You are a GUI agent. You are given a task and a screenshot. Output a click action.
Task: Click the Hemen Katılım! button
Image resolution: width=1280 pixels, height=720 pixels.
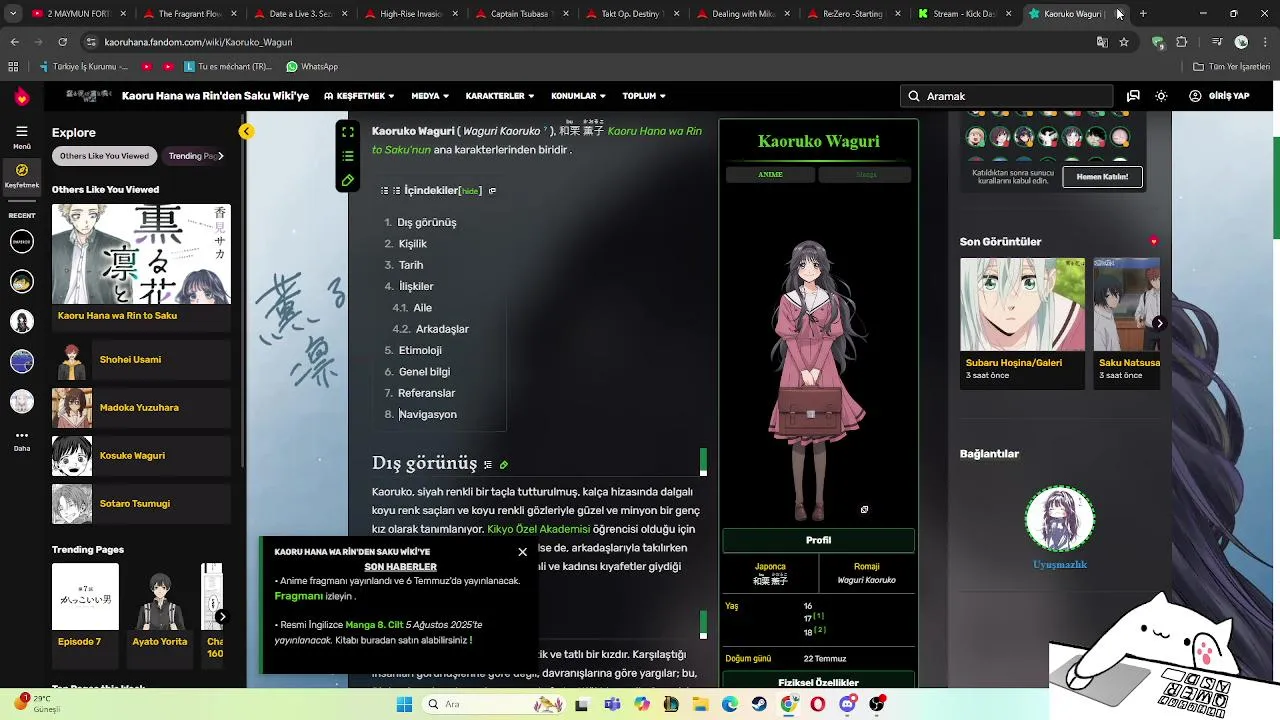pyautogui.click(x=1102, y=177)
